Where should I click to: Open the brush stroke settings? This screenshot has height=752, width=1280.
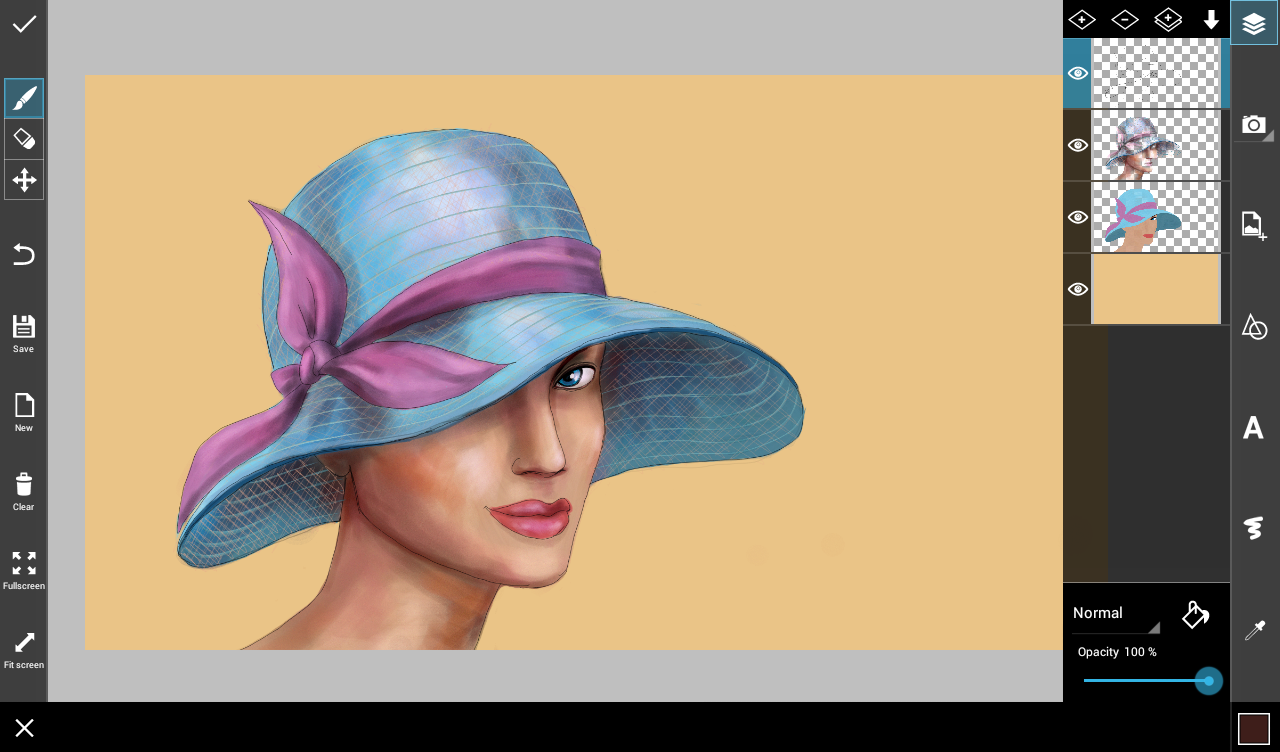(1254, 528)
